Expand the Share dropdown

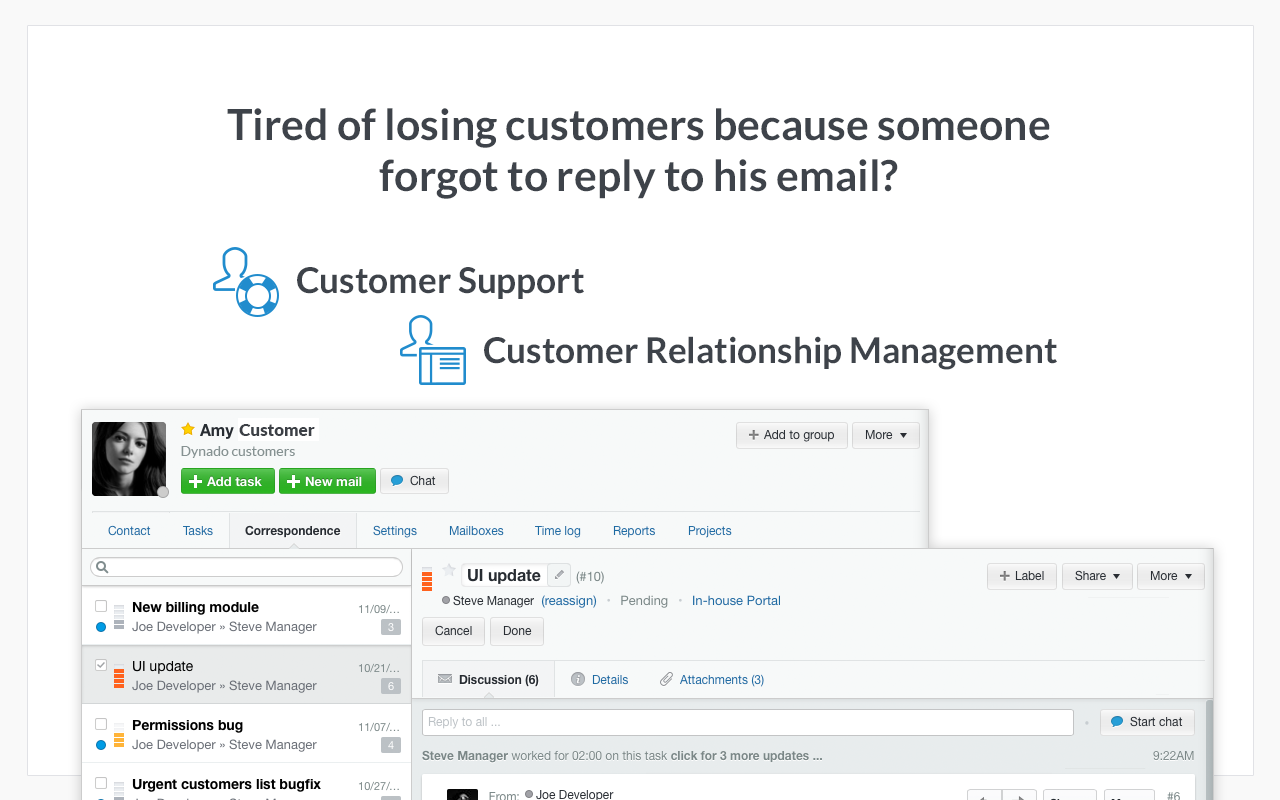1097,576
